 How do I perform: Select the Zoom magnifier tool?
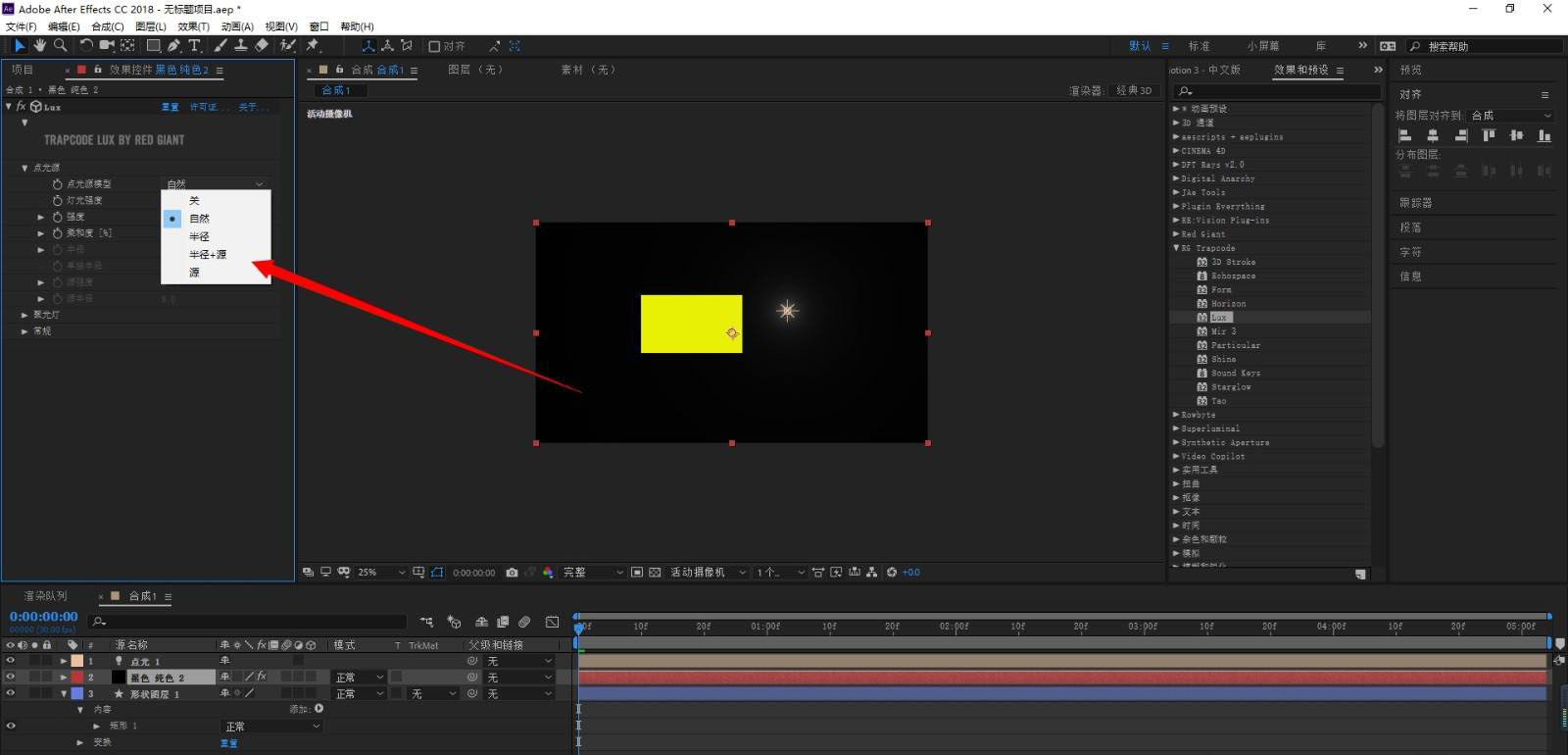[x=61, y=46]
